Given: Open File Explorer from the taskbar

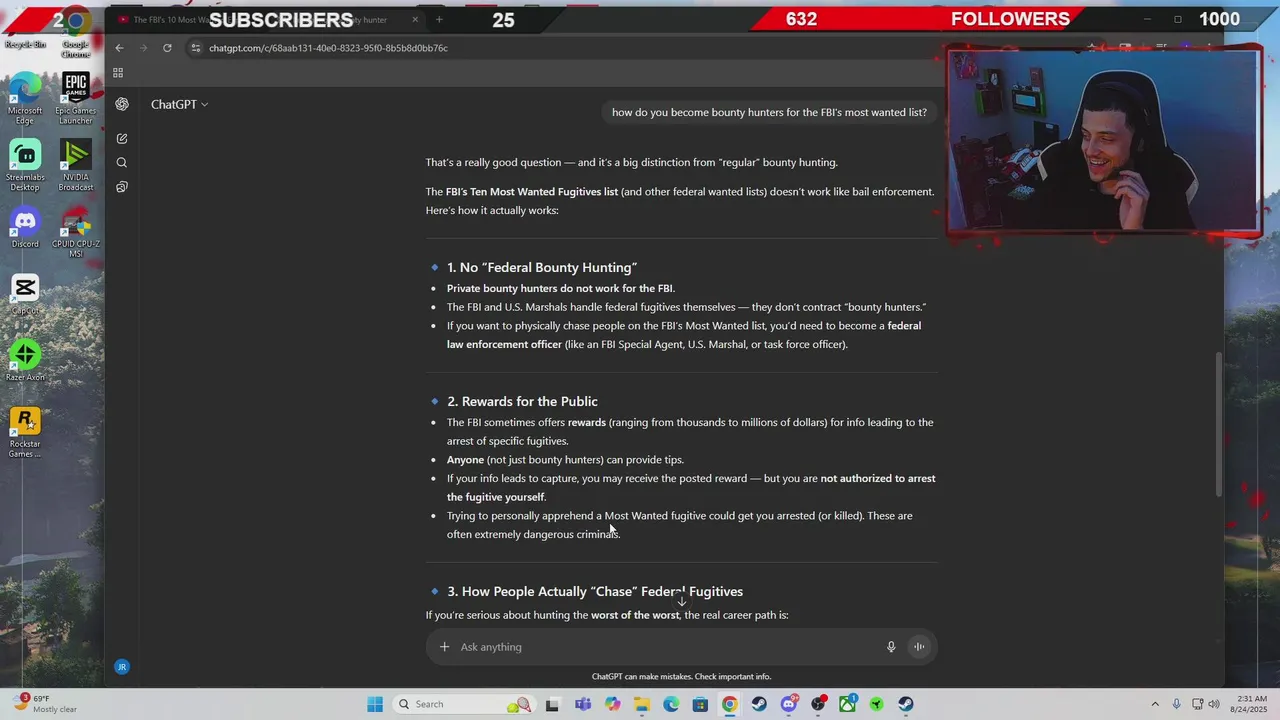Looking at the screenshot, I should tap(641, 704).
